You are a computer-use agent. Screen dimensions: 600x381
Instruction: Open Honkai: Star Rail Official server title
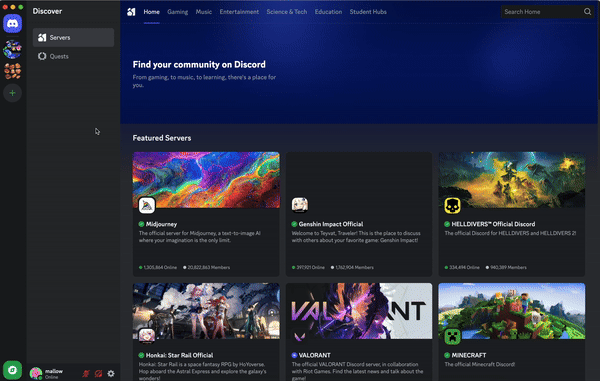point(179,355)
